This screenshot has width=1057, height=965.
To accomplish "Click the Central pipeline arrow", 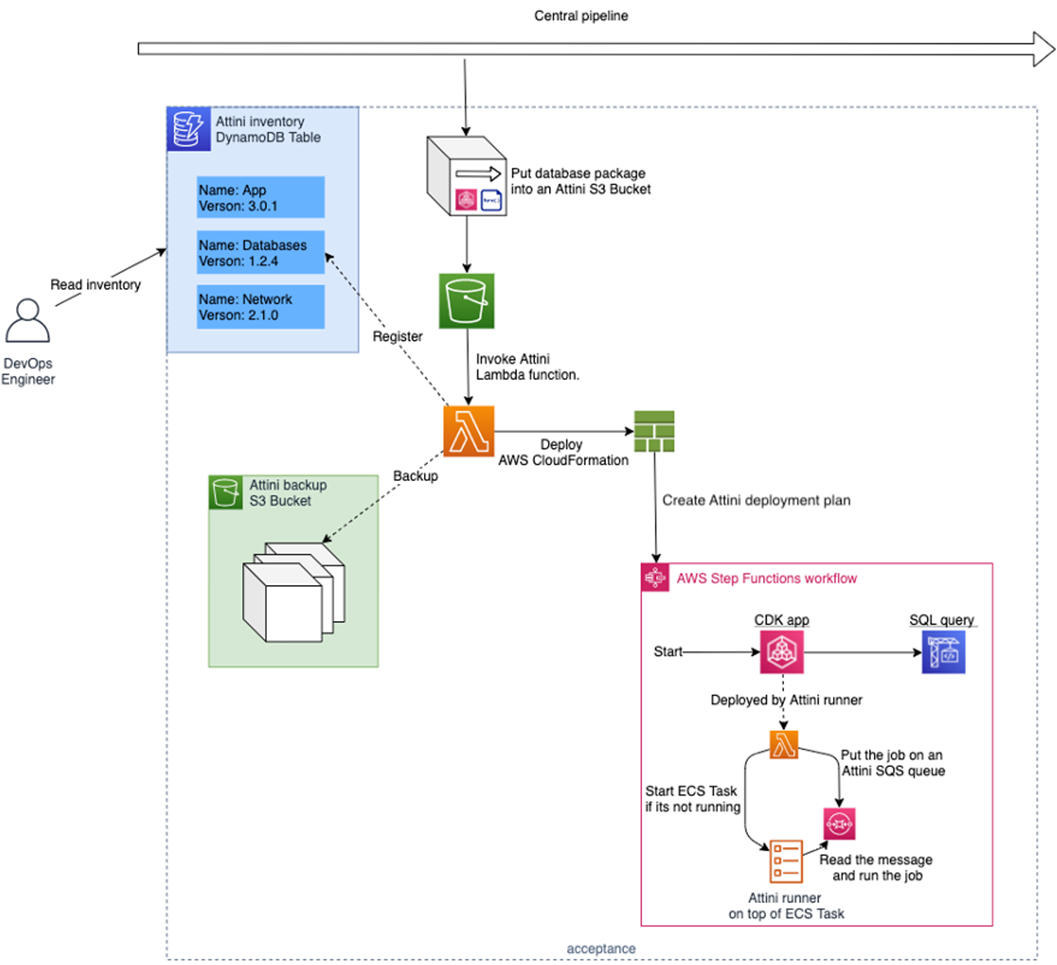I will [x=580, y=44].
